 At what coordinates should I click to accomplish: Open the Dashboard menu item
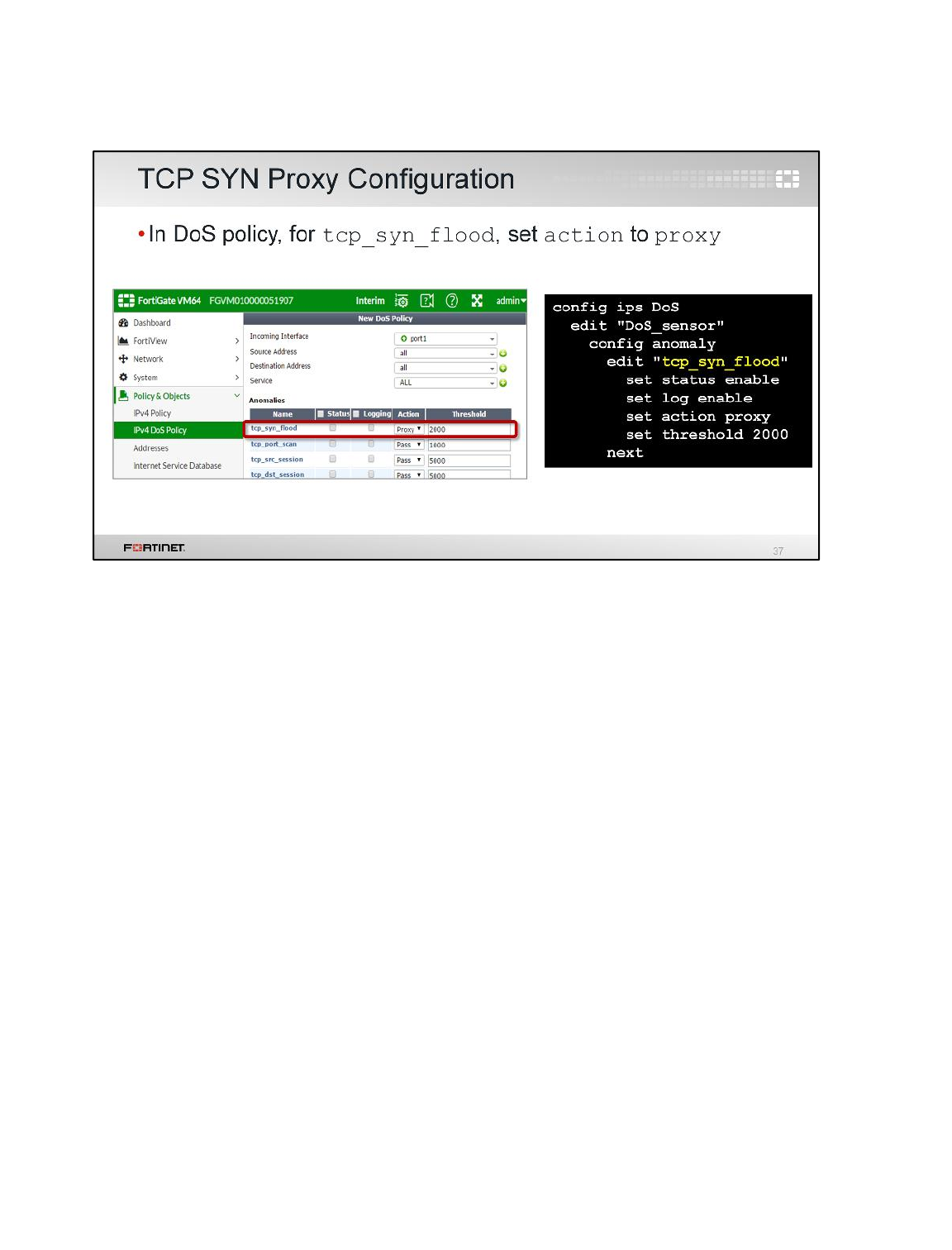click(x=152, y=323)
